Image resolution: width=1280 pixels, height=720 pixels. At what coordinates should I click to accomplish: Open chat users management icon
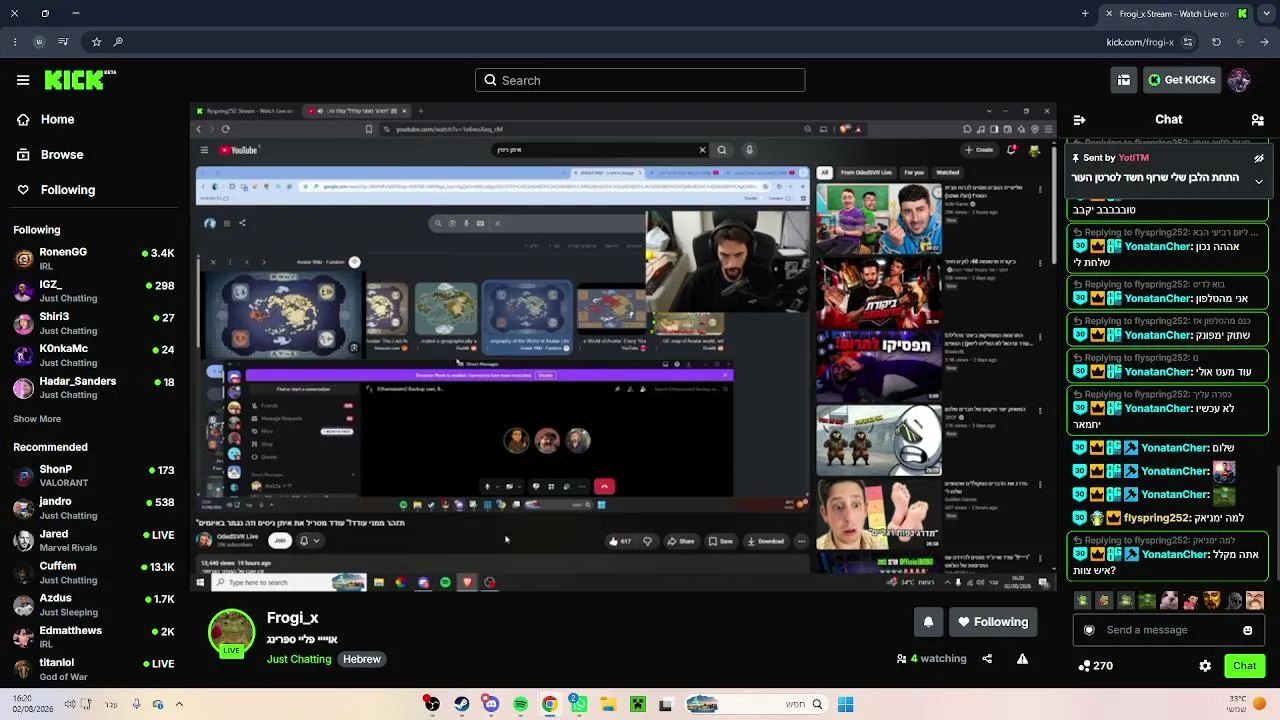pos(1257,120)
